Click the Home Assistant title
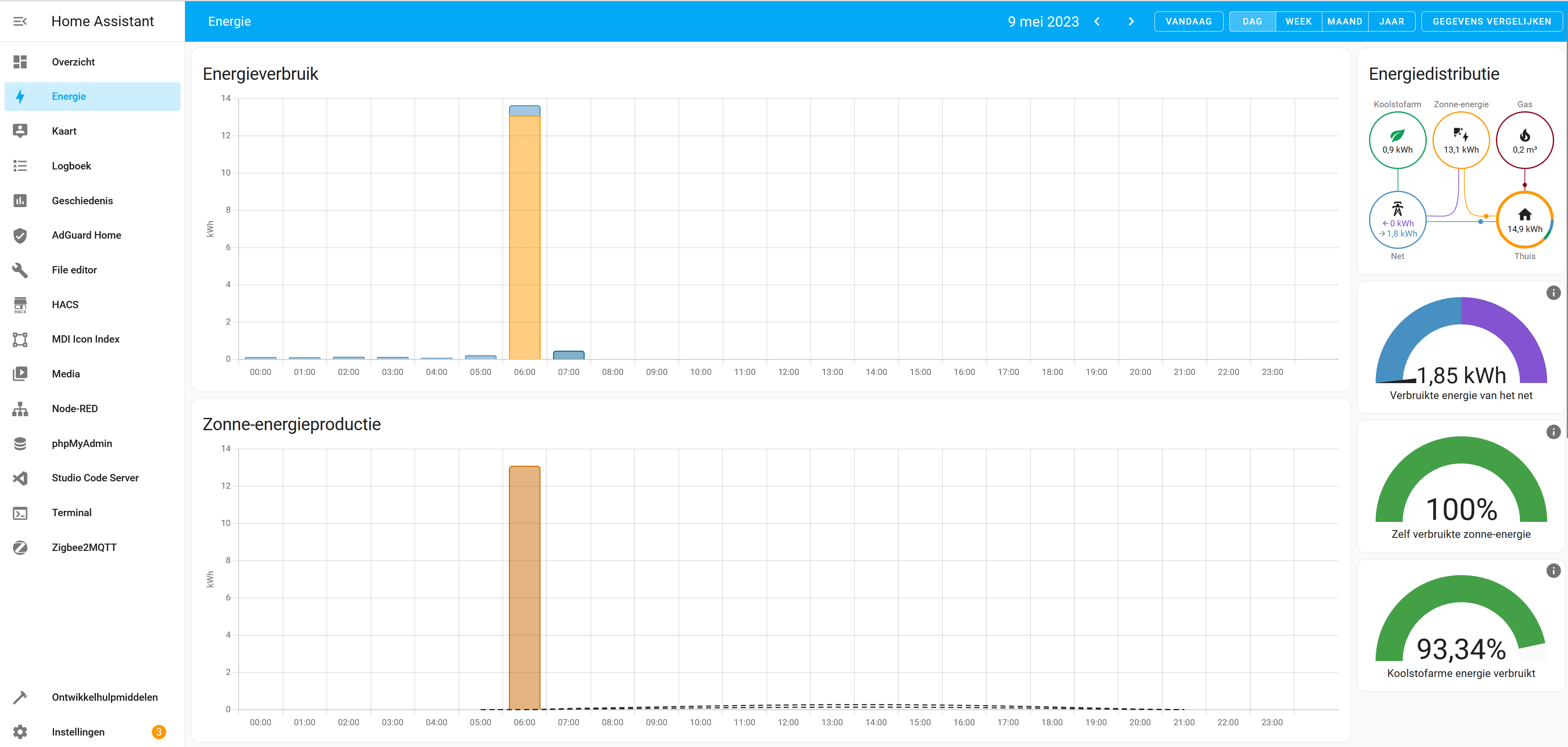The width and height of the screenshot is (1568, 747). [x=102, y=21]
